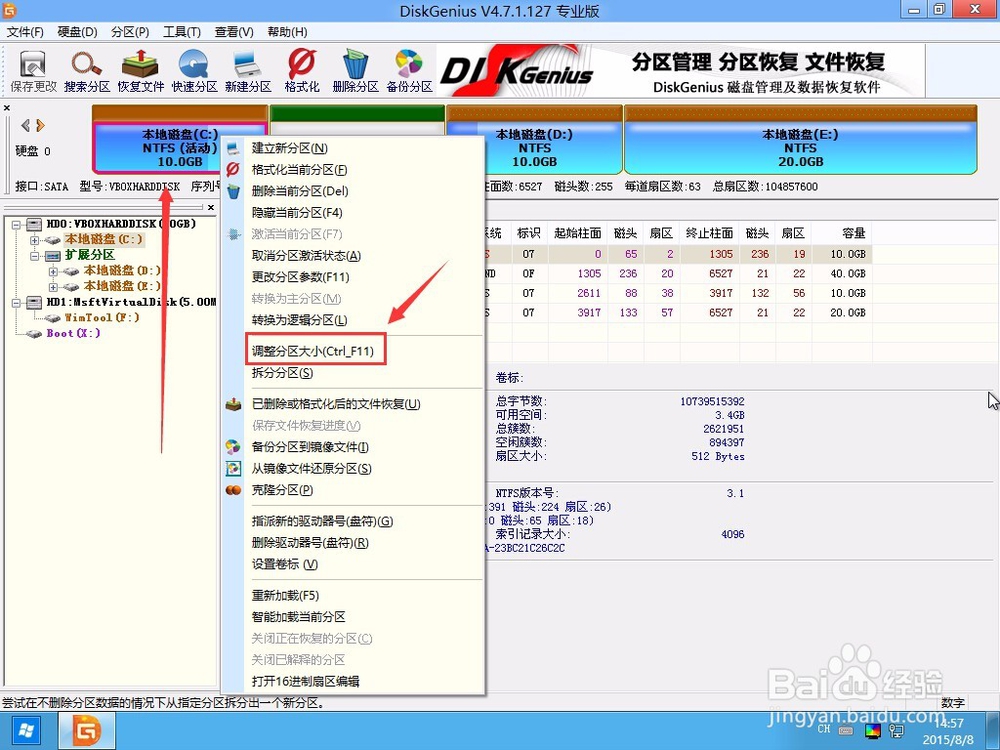The height and width of the screenshot is (750, 1000).
Task: Select 本地磁盘(C:) tree item
Action: coord(103,239)
